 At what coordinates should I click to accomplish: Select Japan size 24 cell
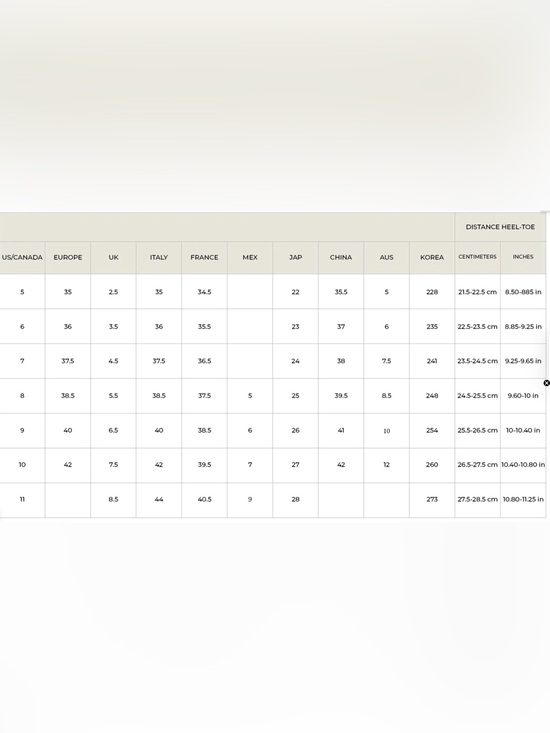295,361
